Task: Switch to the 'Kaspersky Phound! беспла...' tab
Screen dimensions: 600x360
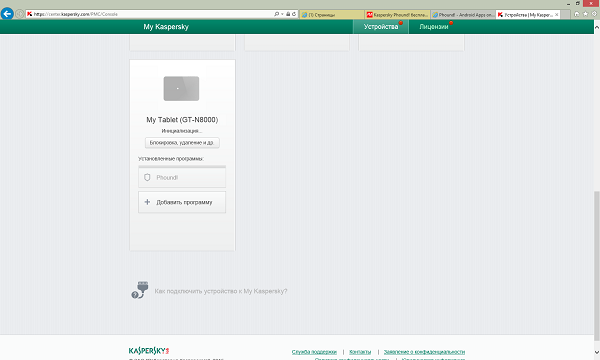Action: [x=397, y=15]
